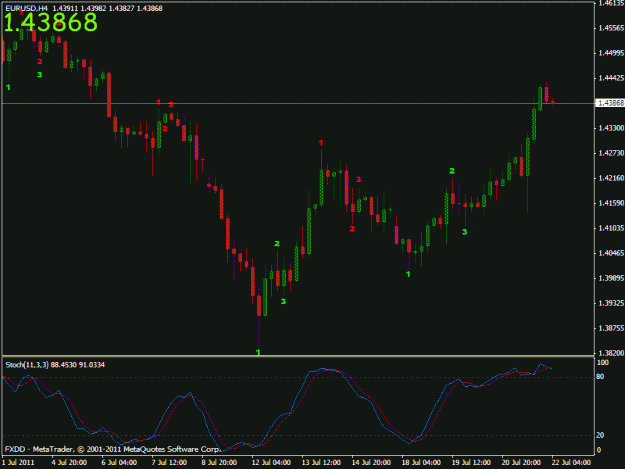The height and width of the screenshot is (469, 625).
Task: Click the 1.43300 price axis label
Action: click(611, 128)
